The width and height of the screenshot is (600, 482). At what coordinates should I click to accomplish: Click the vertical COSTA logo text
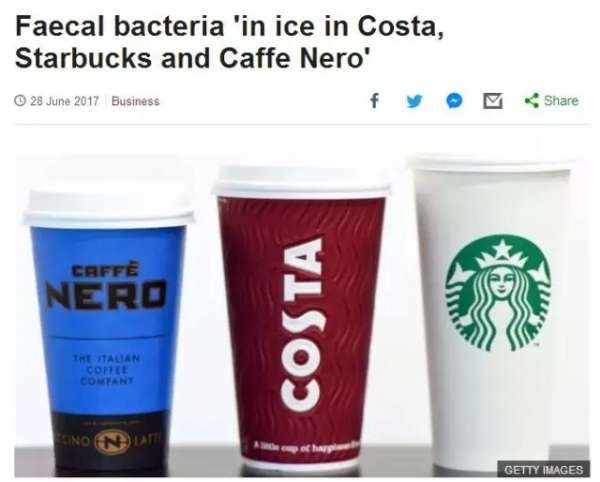click(301, 324)
